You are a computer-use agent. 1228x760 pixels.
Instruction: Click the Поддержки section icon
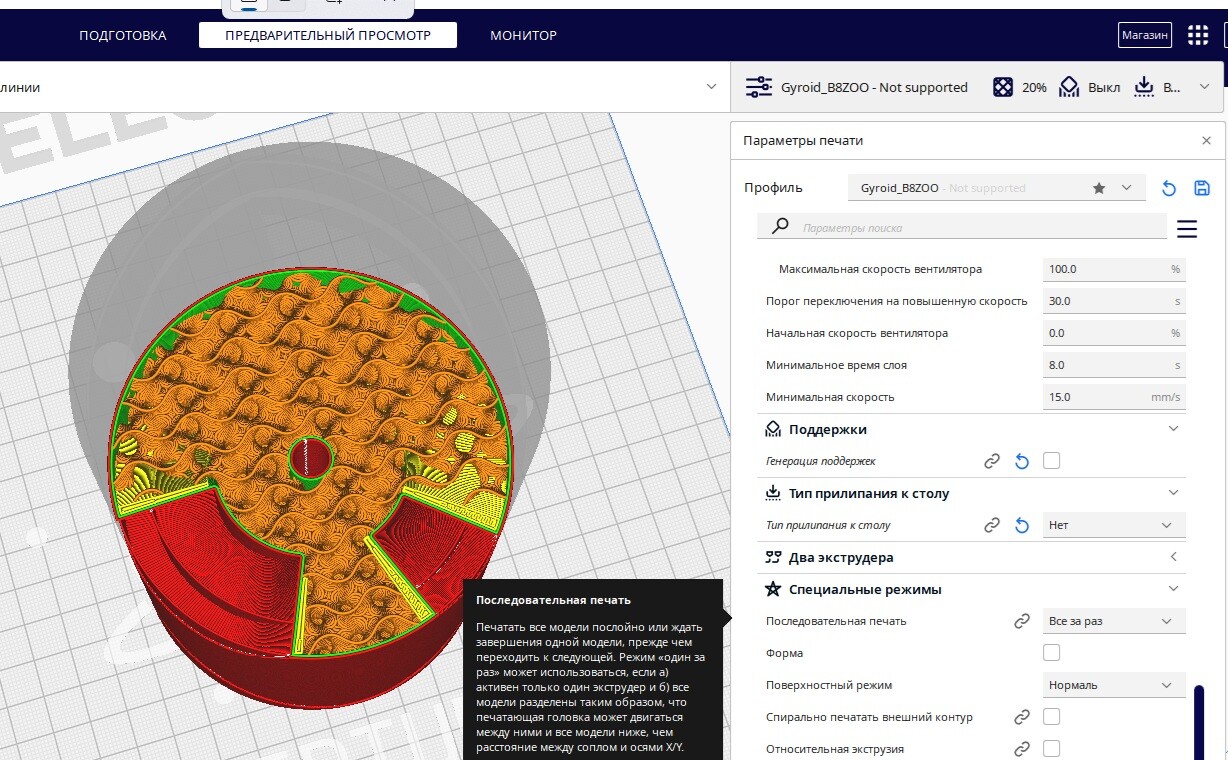point(773,429)
